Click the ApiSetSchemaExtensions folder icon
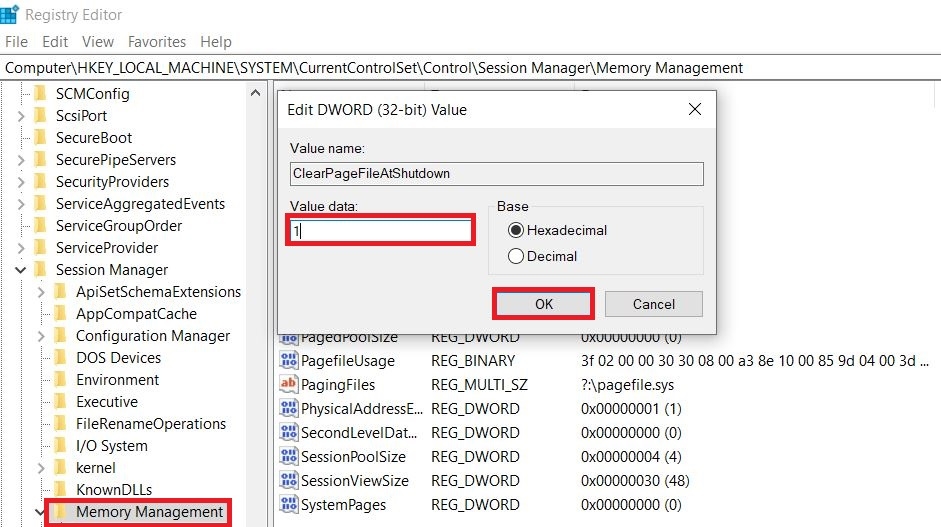 [x=60, y=292]
